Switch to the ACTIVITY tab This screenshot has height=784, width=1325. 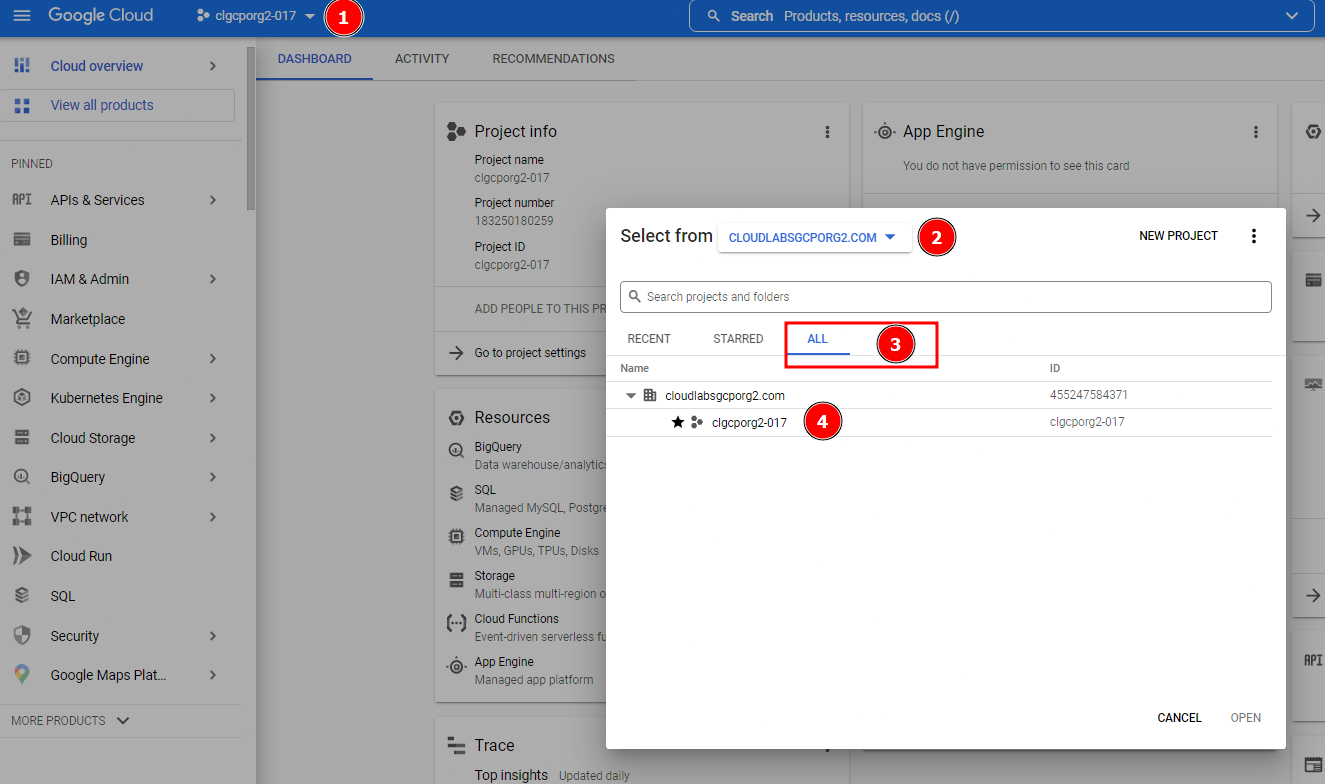click(x=422, y=59)
